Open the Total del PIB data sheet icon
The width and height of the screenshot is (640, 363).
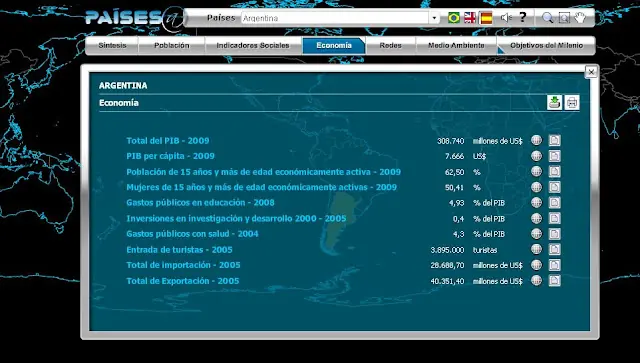(x=554, y=140)
